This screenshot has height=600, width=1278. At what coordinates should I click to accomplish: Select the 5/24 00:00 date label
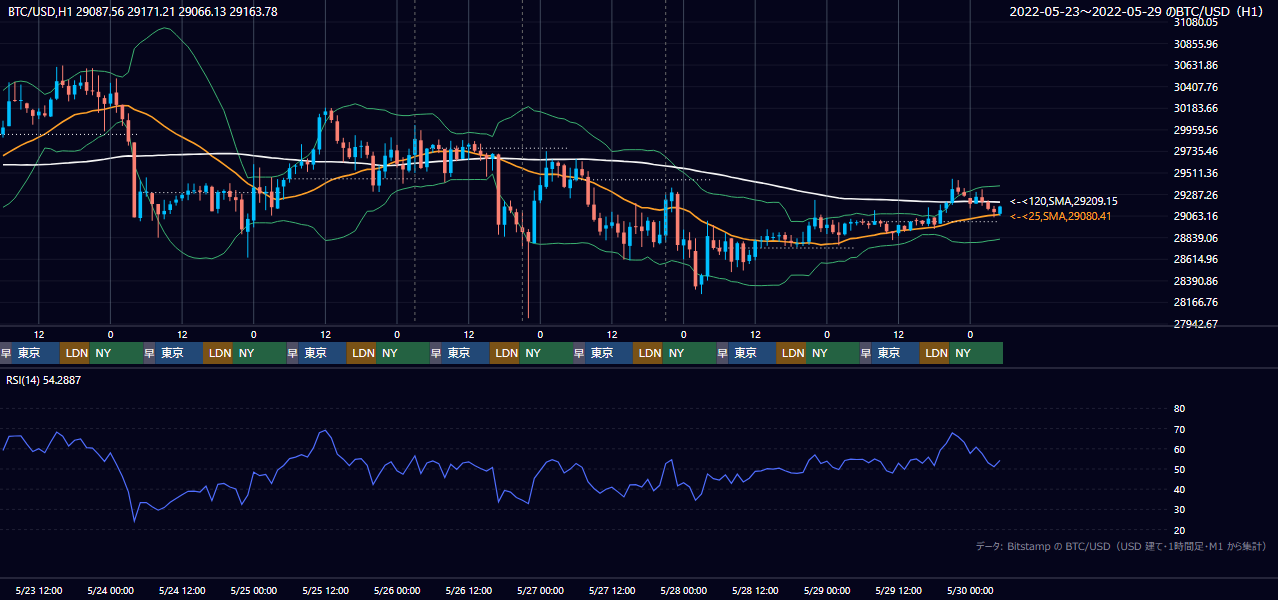pos(110,591)
